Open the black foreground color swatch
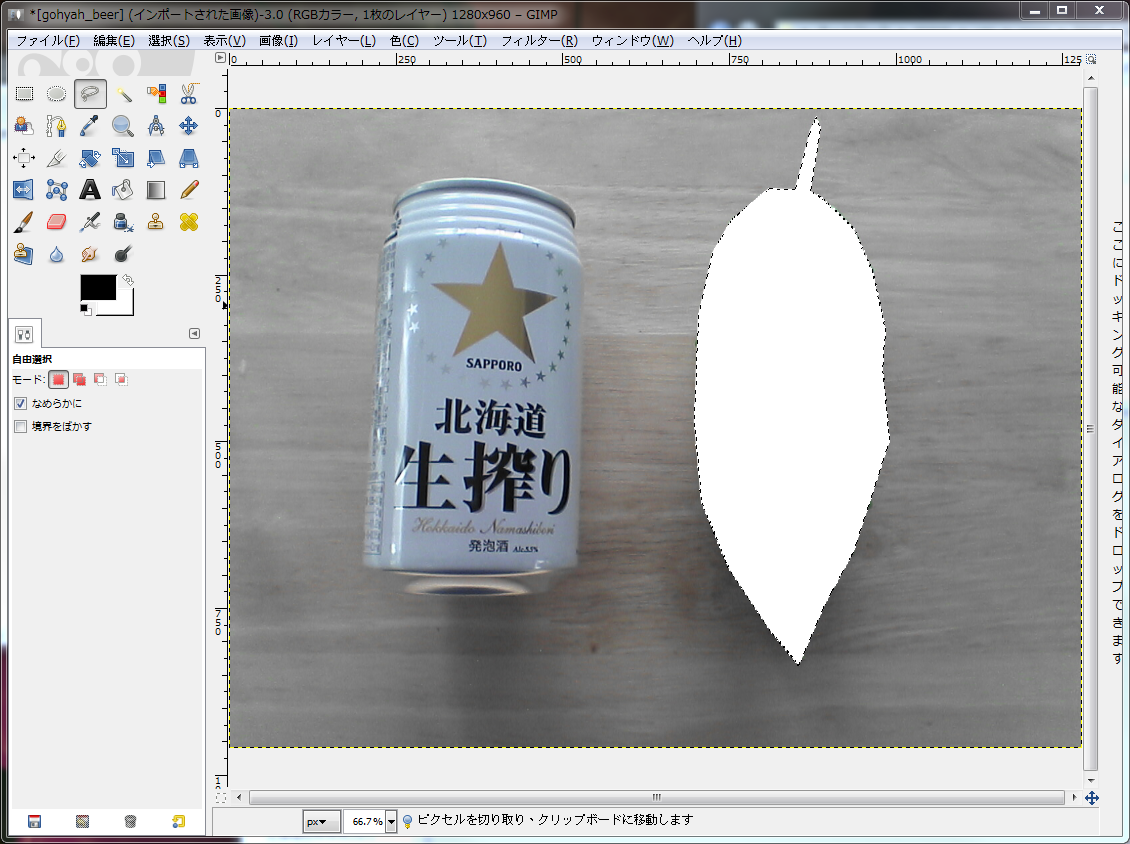This screenshot has width=1130, height=844. 97,287
